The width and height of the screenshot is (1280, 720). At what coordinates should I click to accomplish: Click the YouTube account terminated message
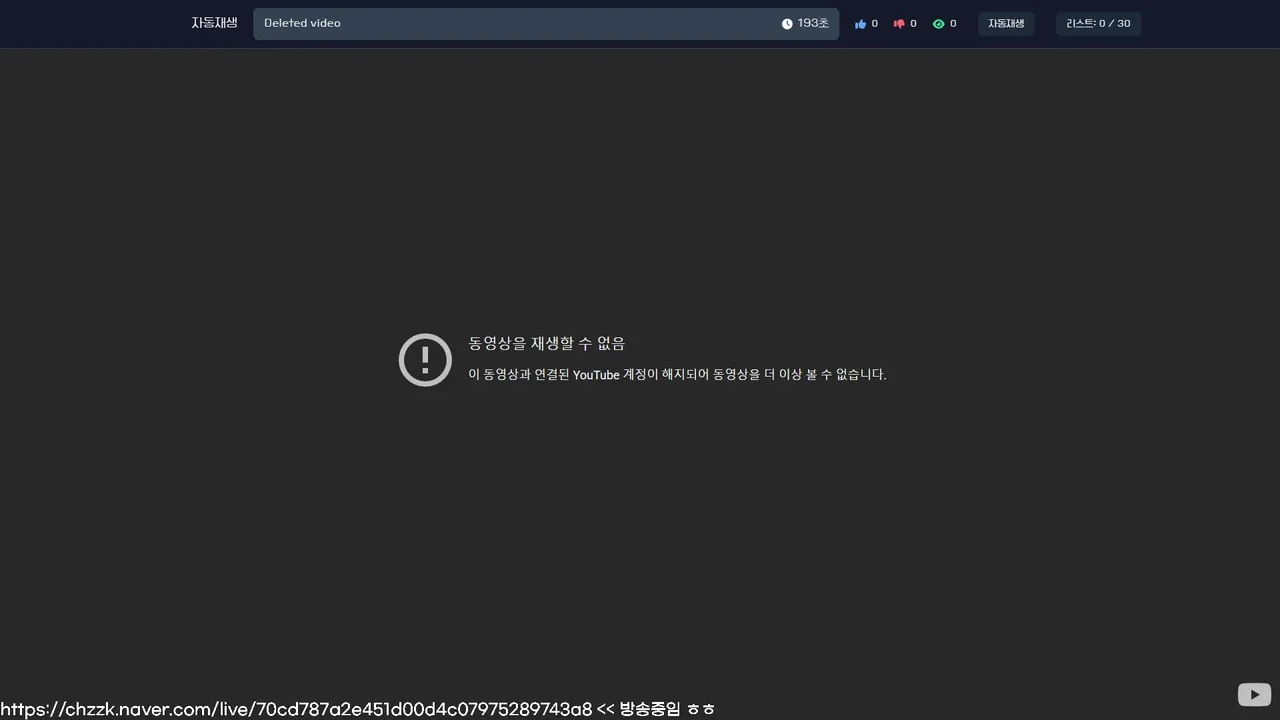[x=677, y=375]
